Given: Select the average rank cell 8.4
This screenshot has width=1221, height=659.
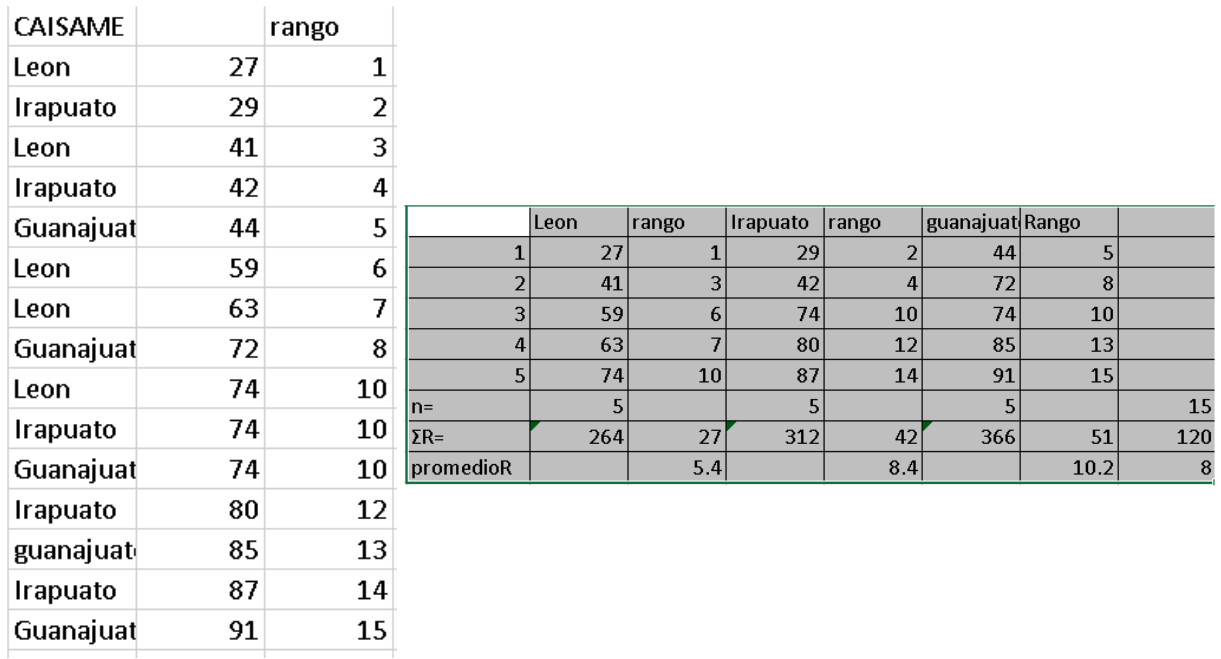Looking at the screenshot, I should click(x=872, y=468).
